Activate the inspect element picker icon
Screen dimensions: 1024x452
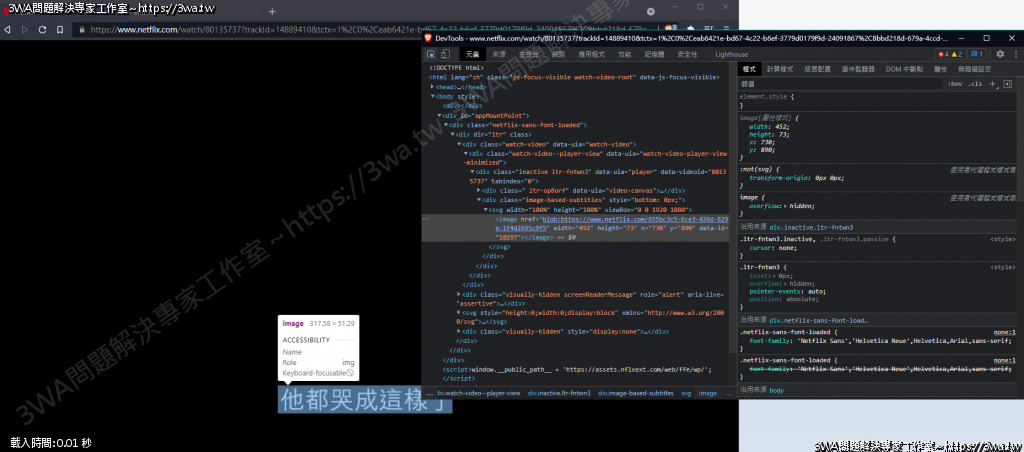(x=430, y=54)
